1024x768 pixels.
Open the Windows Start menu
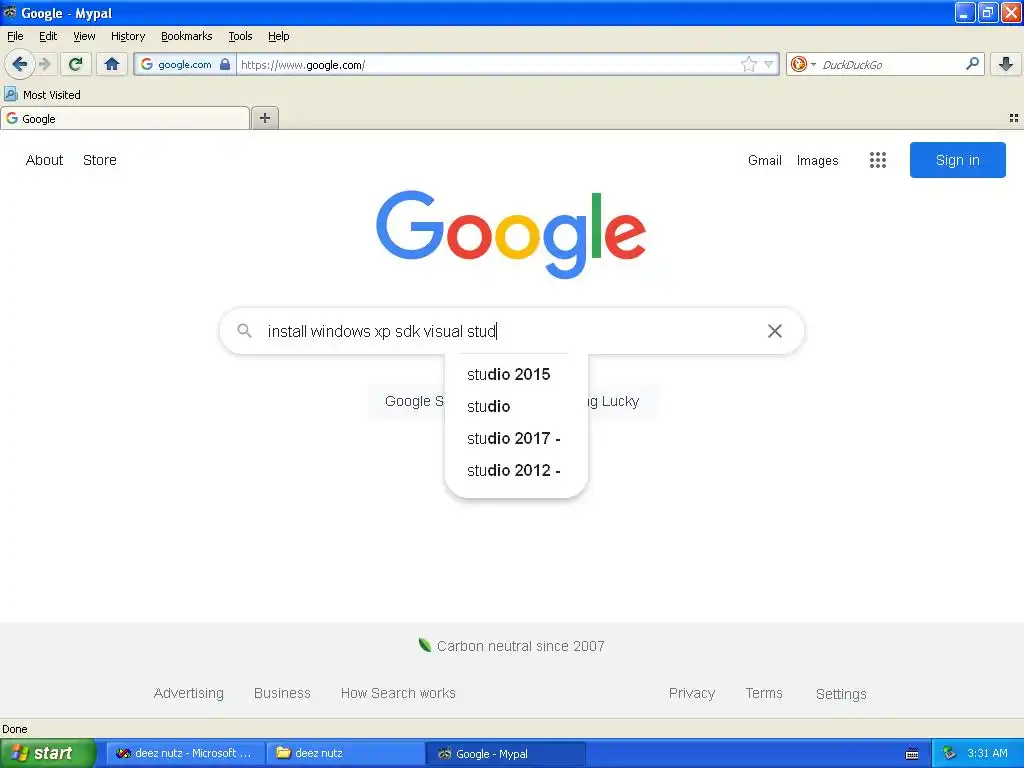click(x=48, y=753)
